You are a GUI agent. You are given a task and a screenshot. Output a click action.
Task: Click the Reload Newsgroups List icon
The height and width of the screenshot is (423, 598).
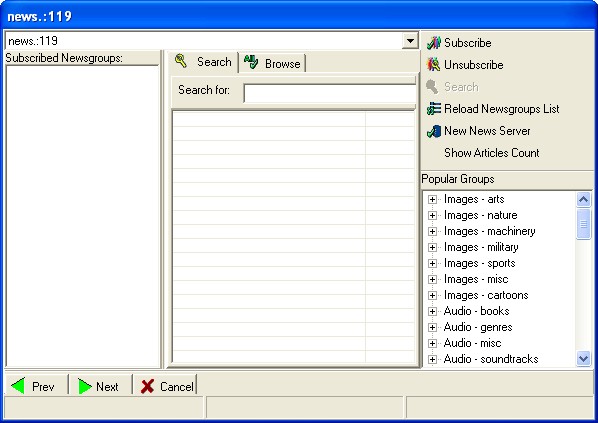point(434,109)
